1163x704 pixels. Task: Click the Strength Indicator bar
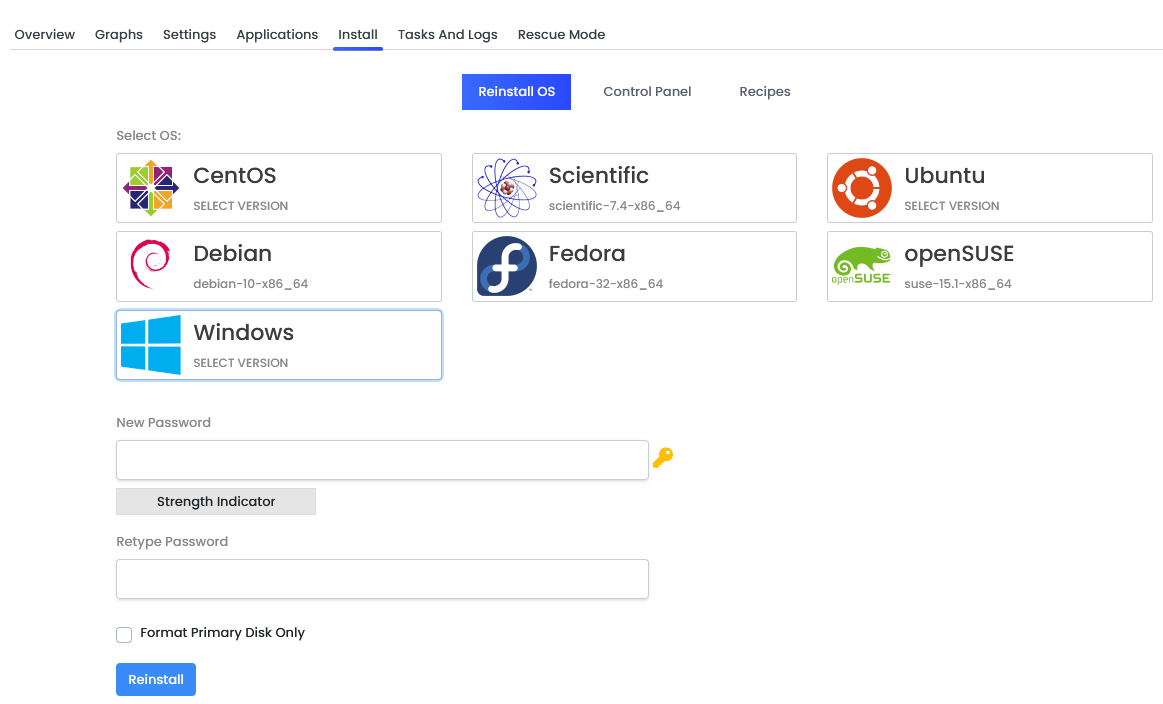[x=216, y=501]
